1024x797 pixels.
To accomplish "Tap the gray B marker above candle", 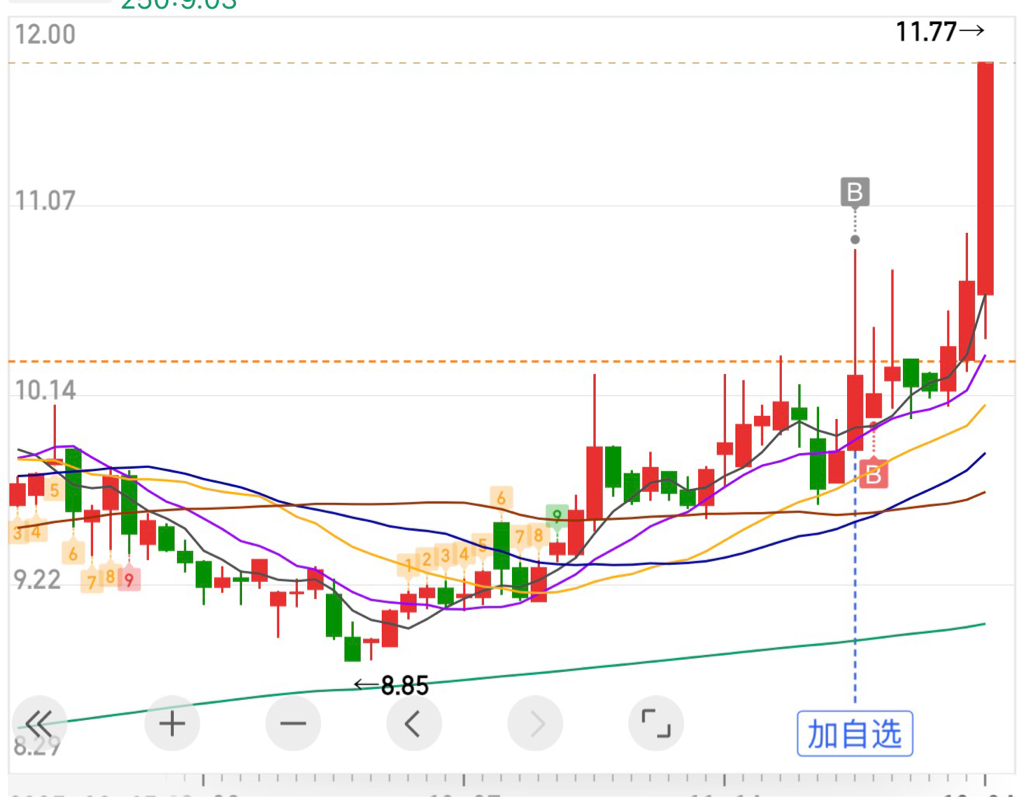I will [855, 192].
